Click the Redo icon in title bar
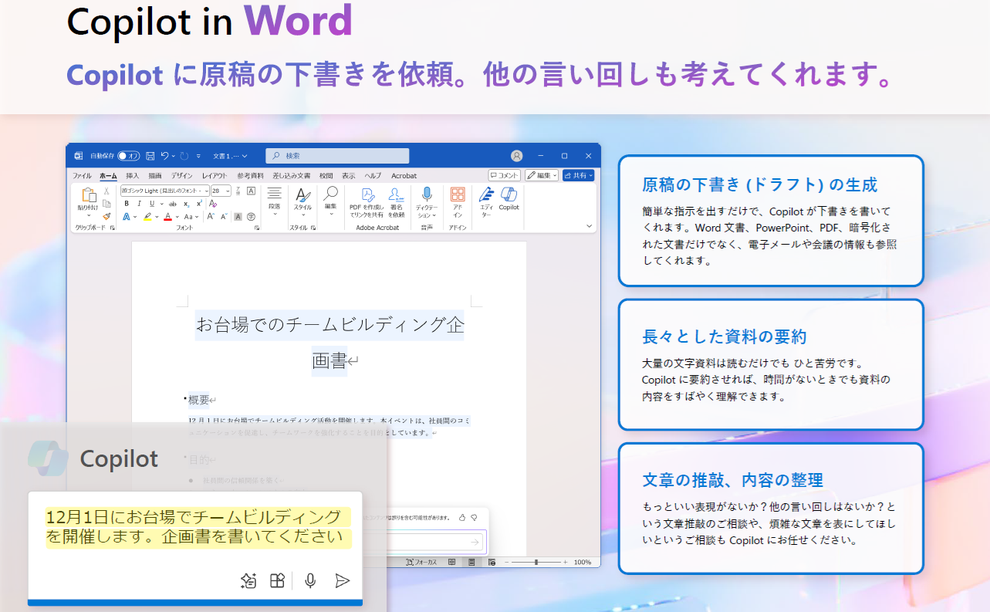The height and width of the screenshot is (612, 990). [184, 155]
